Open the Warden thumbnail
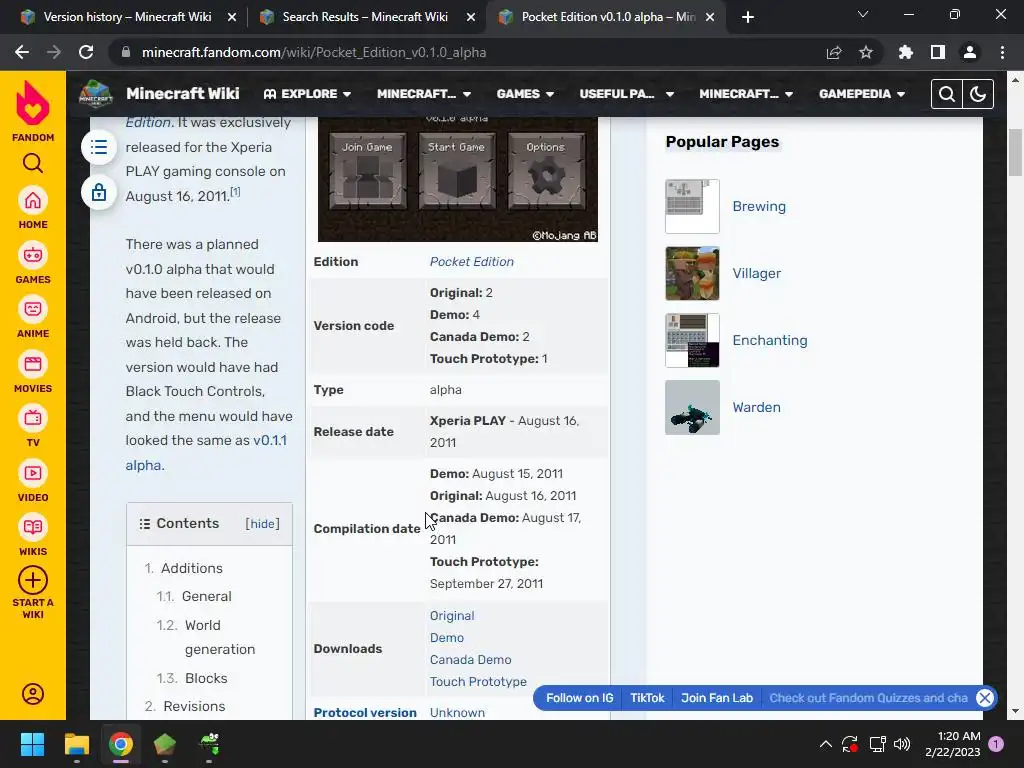Screen dimensions: 1024x768 click(x=692, y=408)
